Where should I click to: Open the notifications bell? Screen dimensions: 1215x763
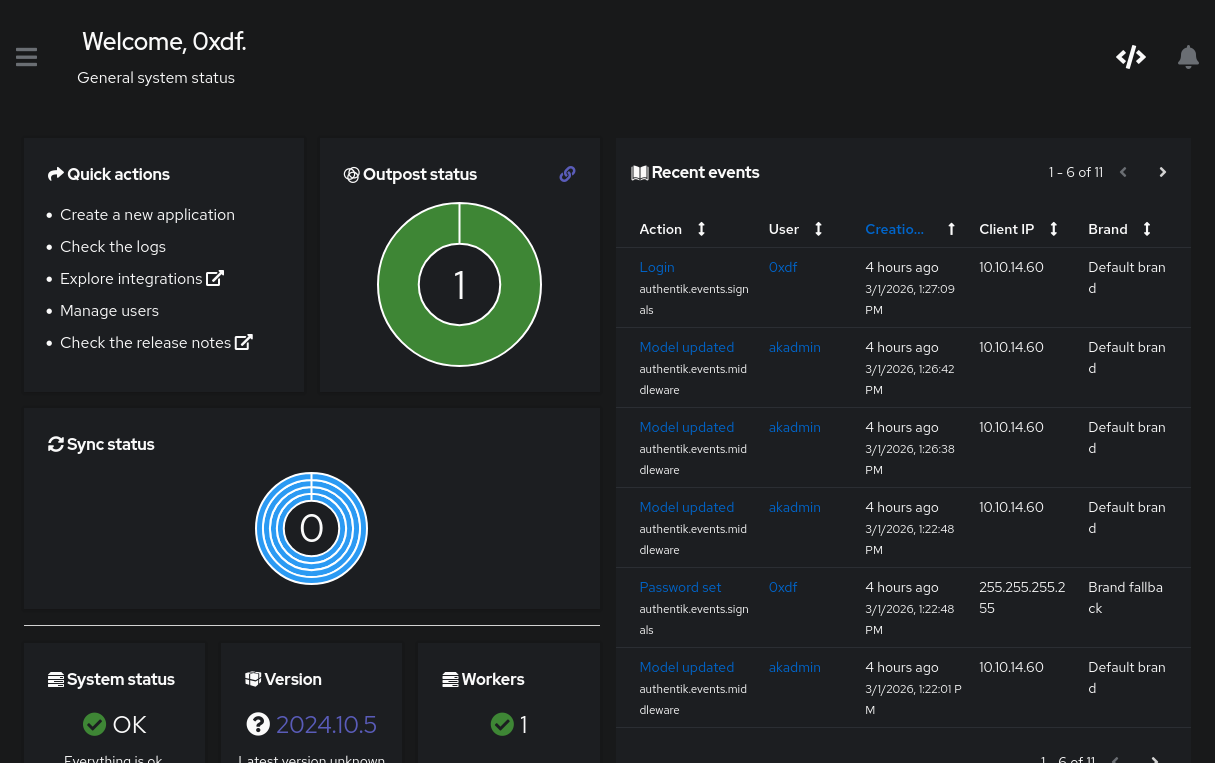click(x=1188, y=57)
